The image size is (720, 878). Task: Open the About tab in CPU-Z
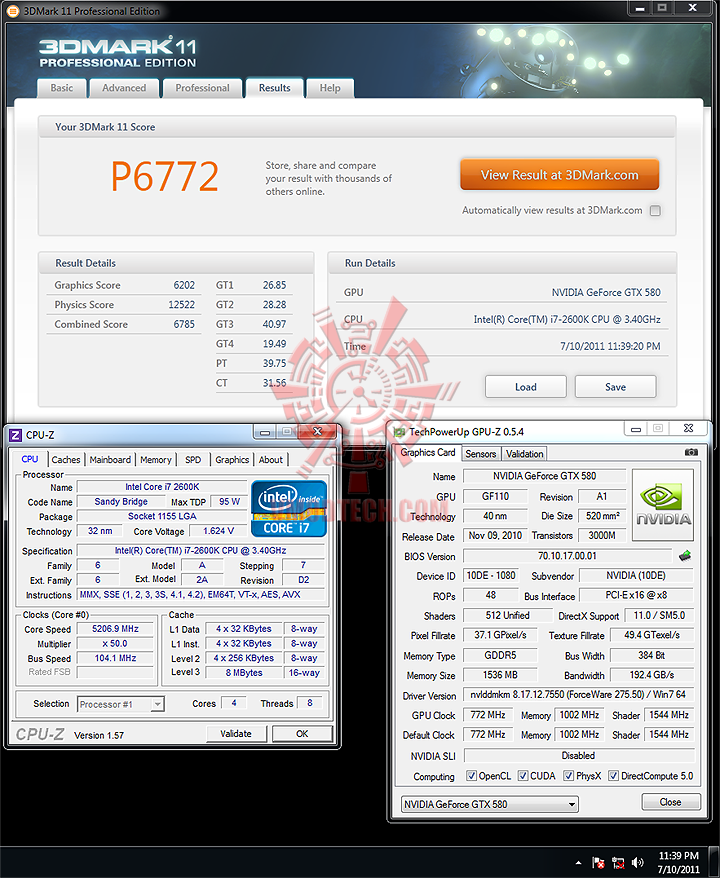(270, 460)
